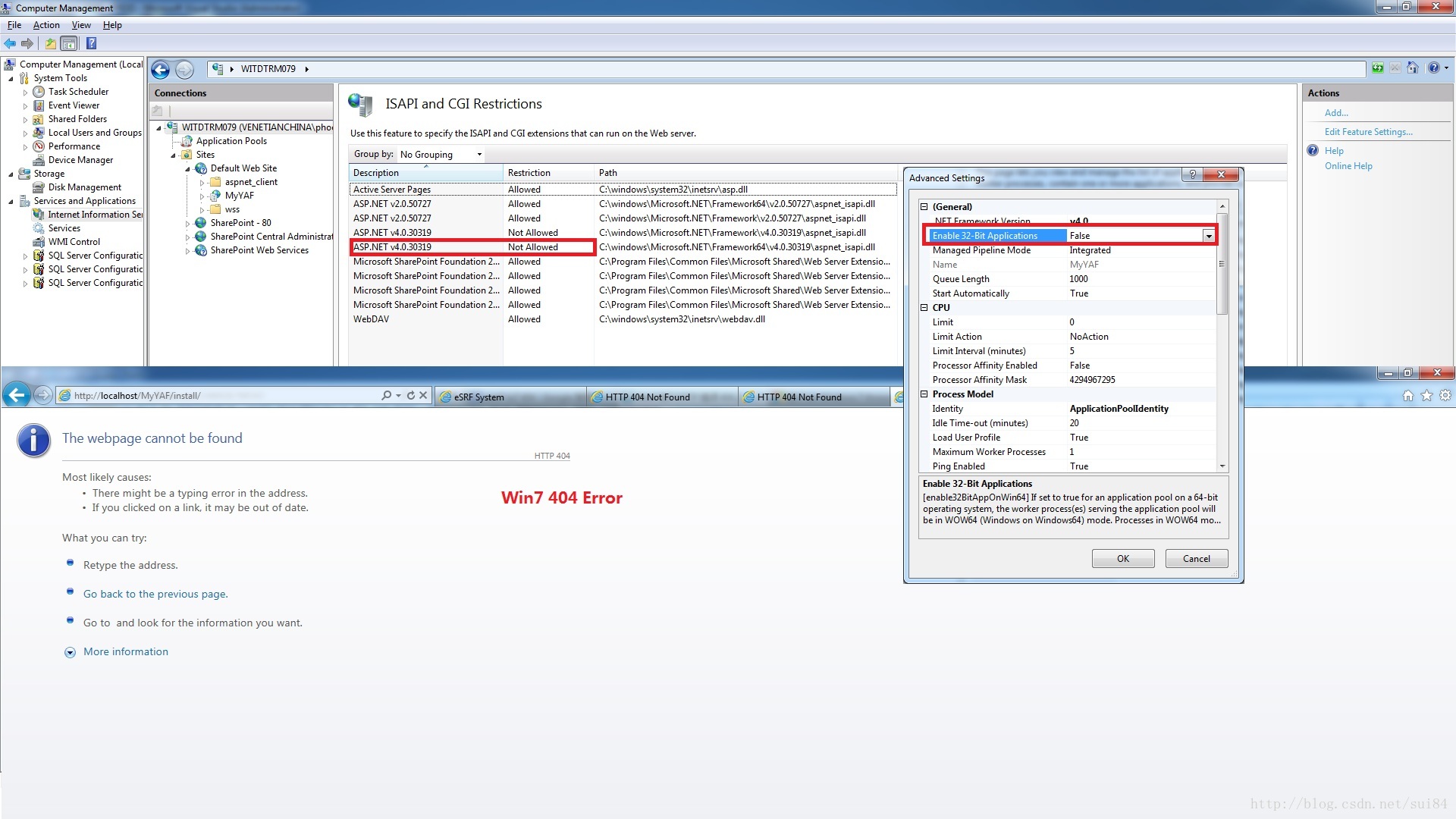1456x819 pixels.
Task: Click OK in Advanced Settings dialog
Action: click(x=1123, y=559)
